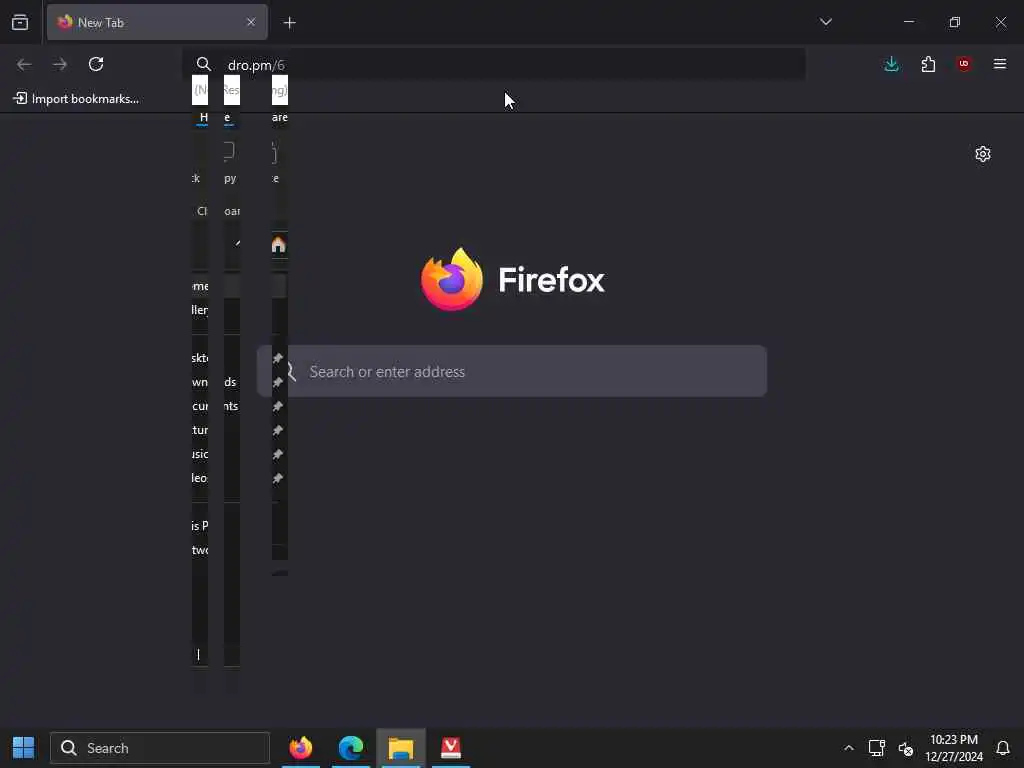This screenshot has height=768, width=1024.
Task: Restore down the Firefox window
Action: point(955,22)
